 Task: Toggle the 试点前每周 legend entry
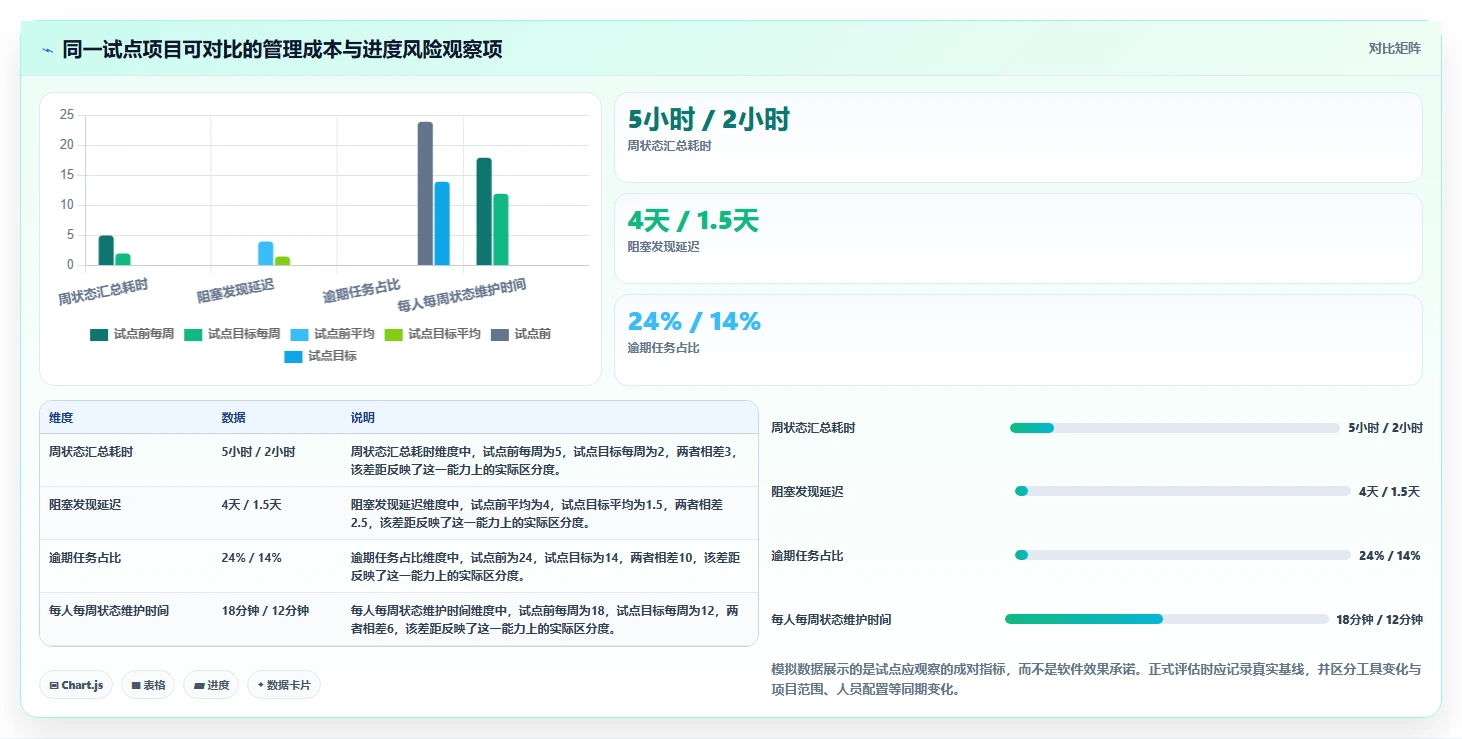click(x=132, y=334)
